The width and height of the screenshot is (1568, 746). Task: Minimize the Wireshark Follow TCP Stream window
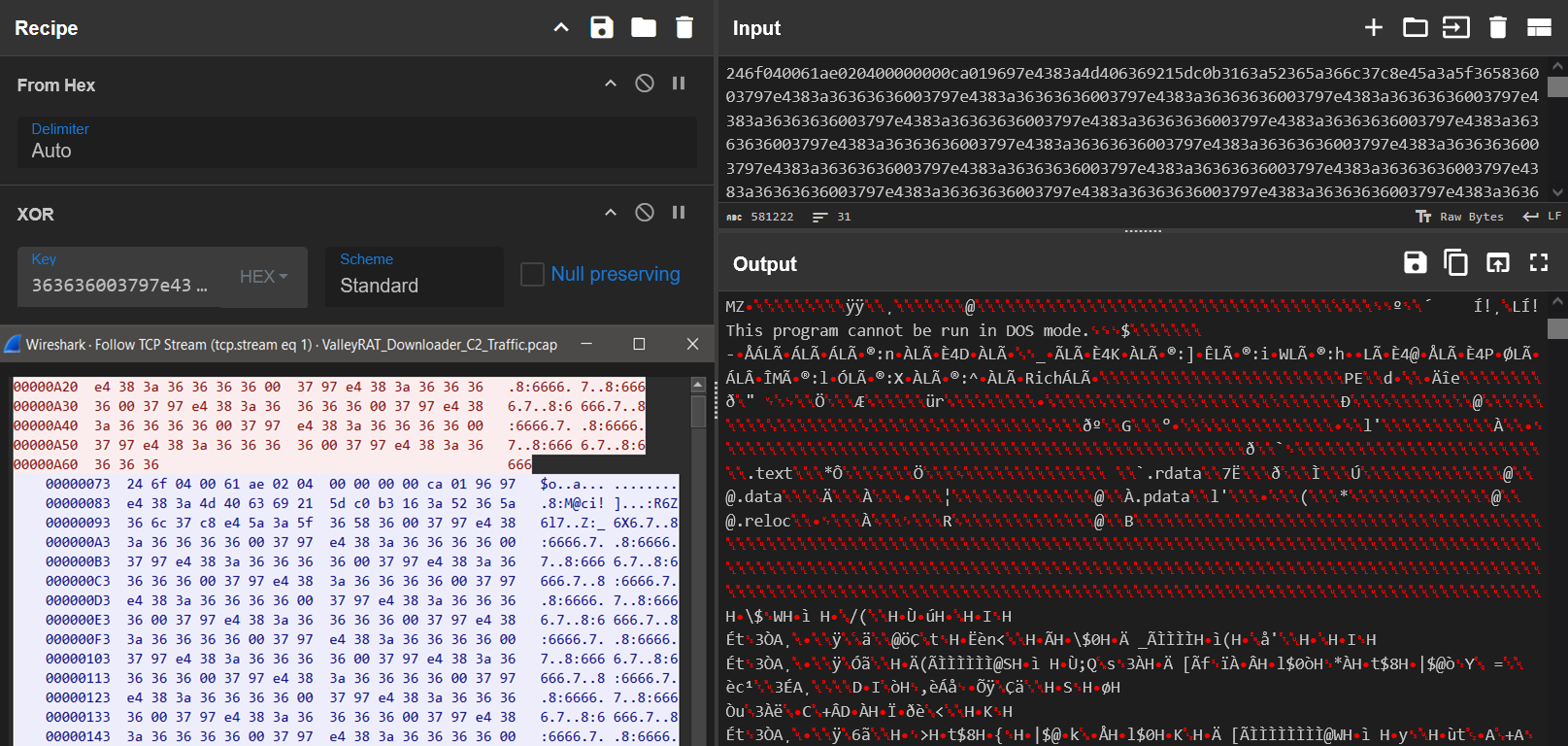586,344
